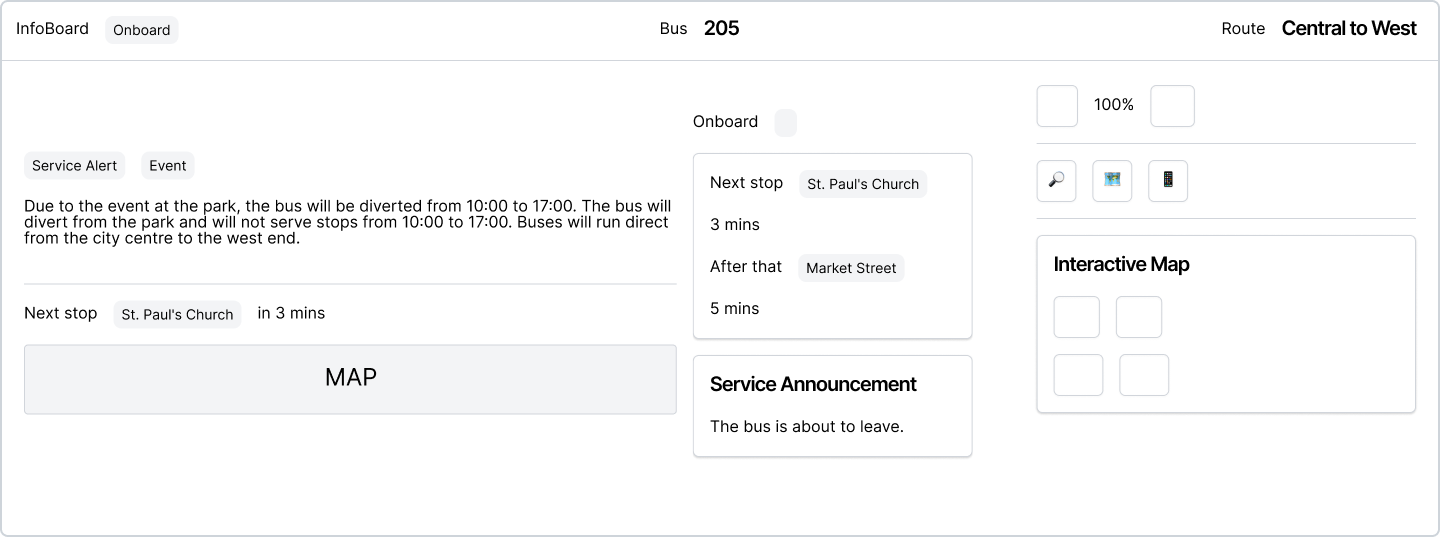Click the top-right Interactive Map control button
The image size is (1440, 537).
coord(1139,317)
